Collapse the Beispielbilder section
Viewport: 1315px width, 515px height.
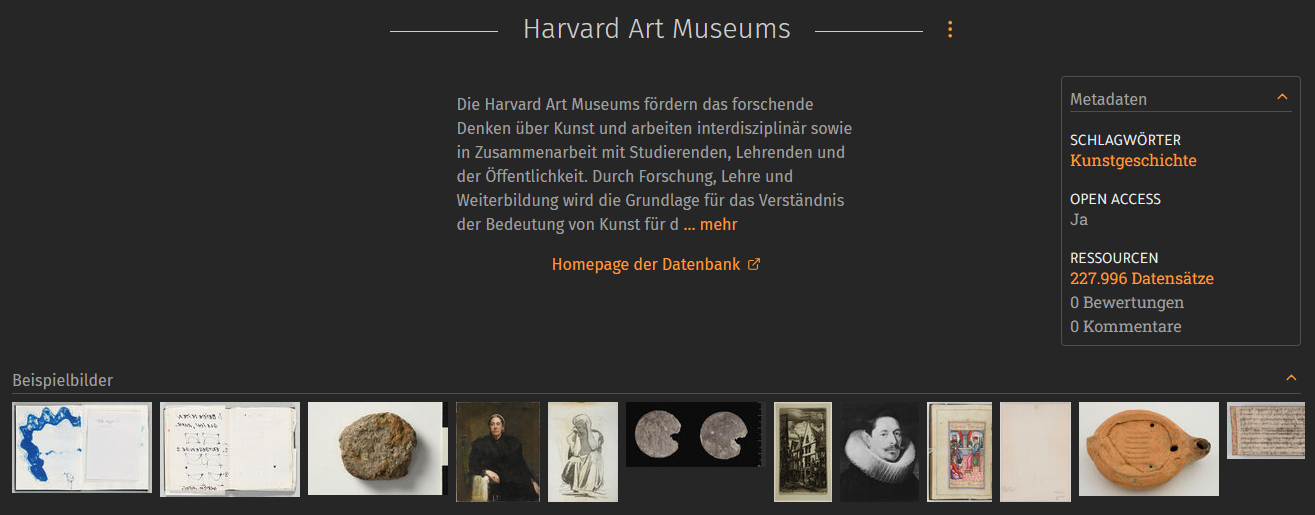click(1291, 378)
